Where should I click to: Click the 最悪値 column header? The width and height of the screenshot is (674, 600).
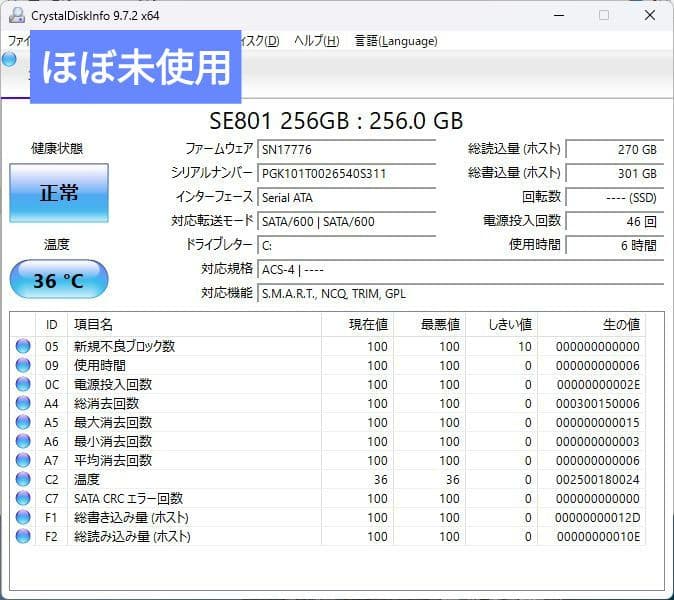click(x=429, y=324)
